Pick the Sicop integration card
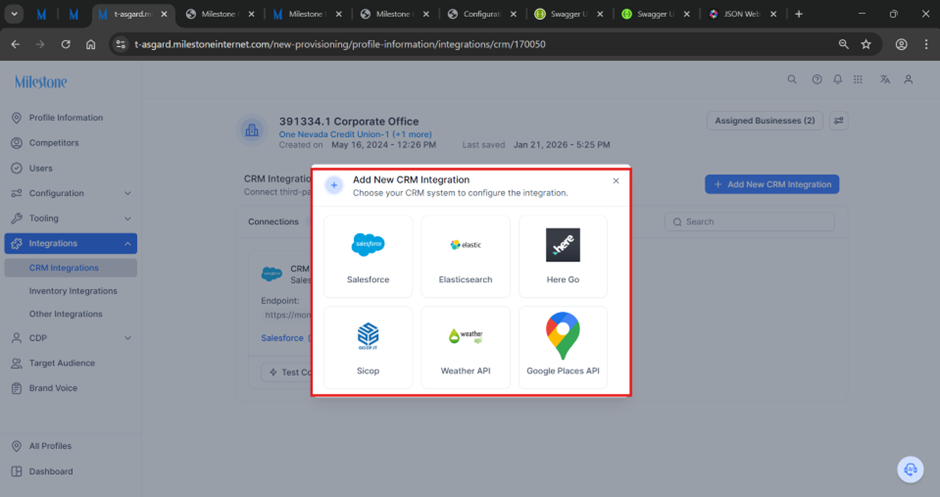Screen dimensions: 940x497 click(368, 348)
